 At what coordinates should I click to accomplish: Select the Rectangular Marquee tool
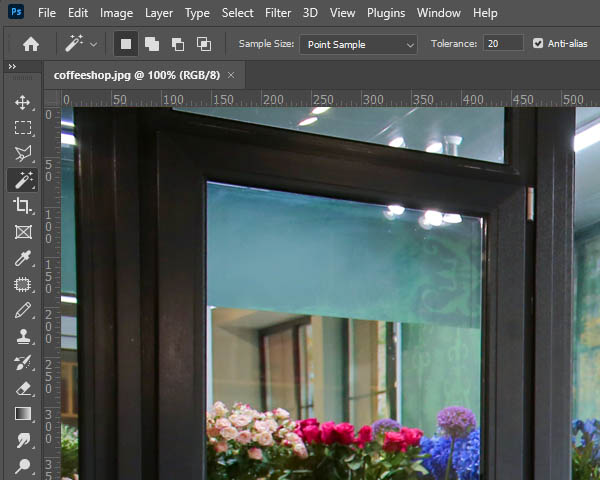point(23,128)
